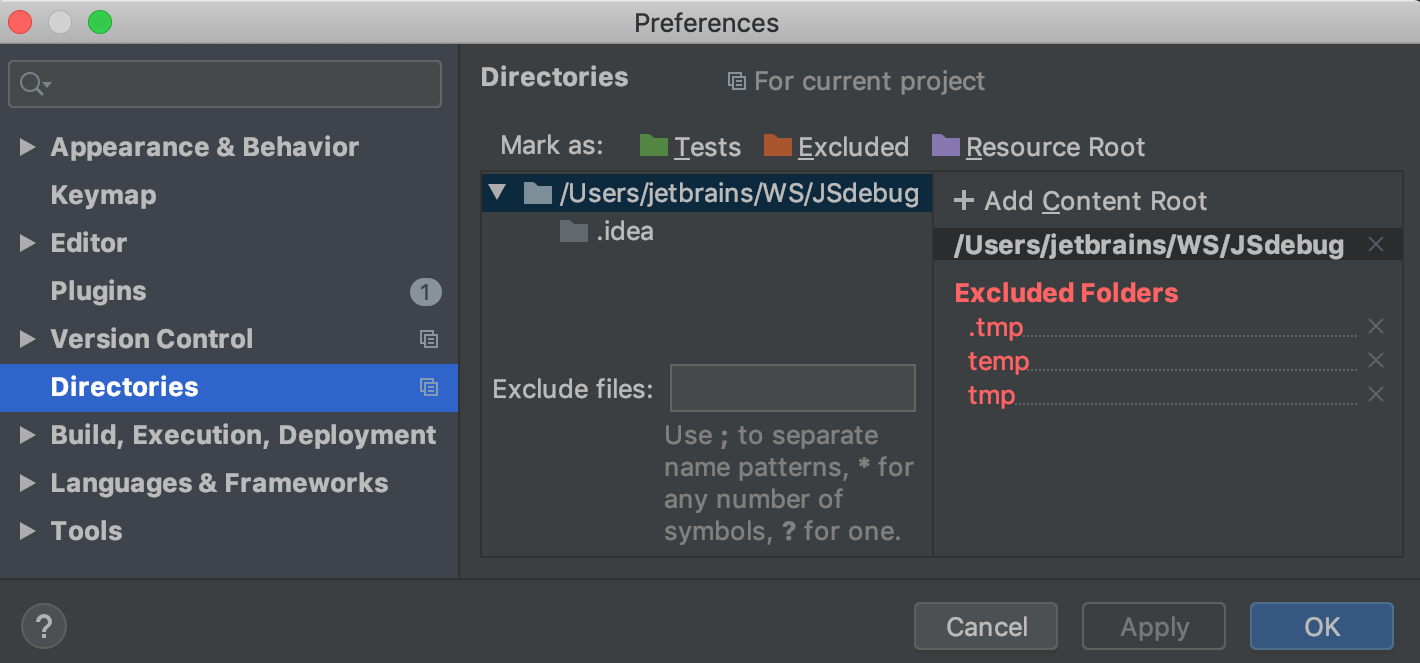Mark folder as Resource Root

pyautogui.click(x=1038, y=147)
